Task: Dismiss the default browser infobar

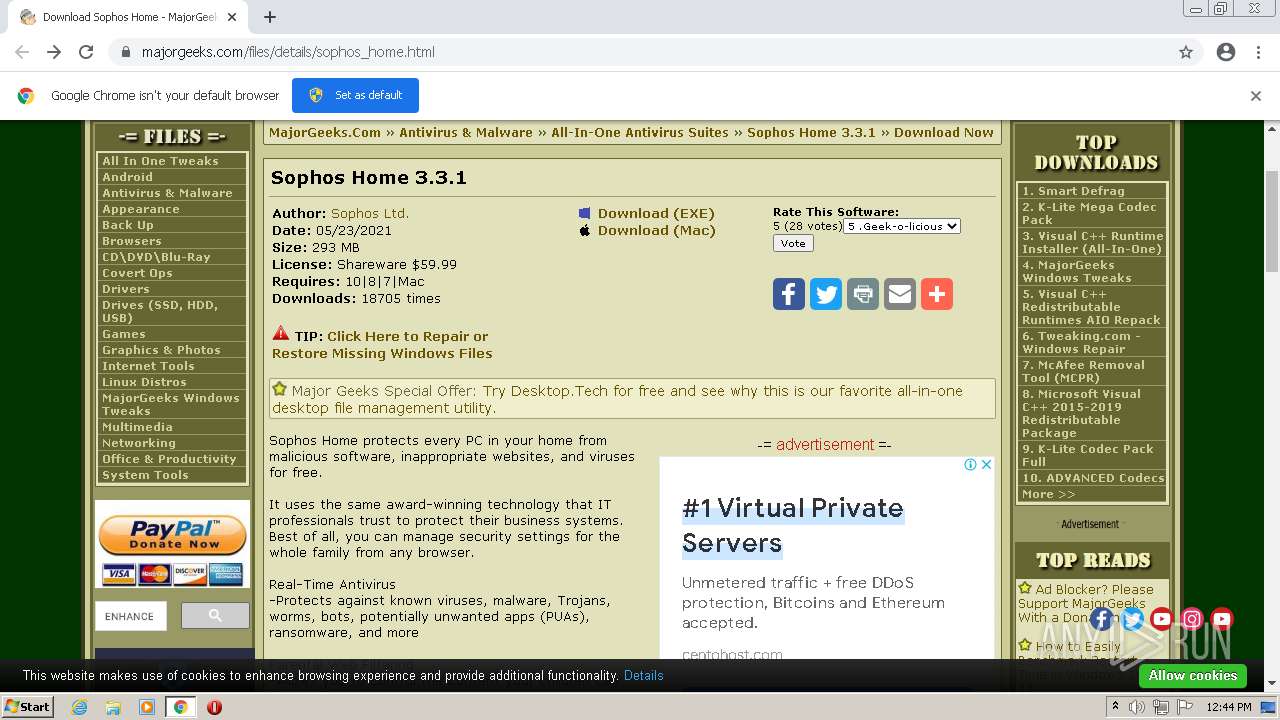Action: (x=1255, y=96)
